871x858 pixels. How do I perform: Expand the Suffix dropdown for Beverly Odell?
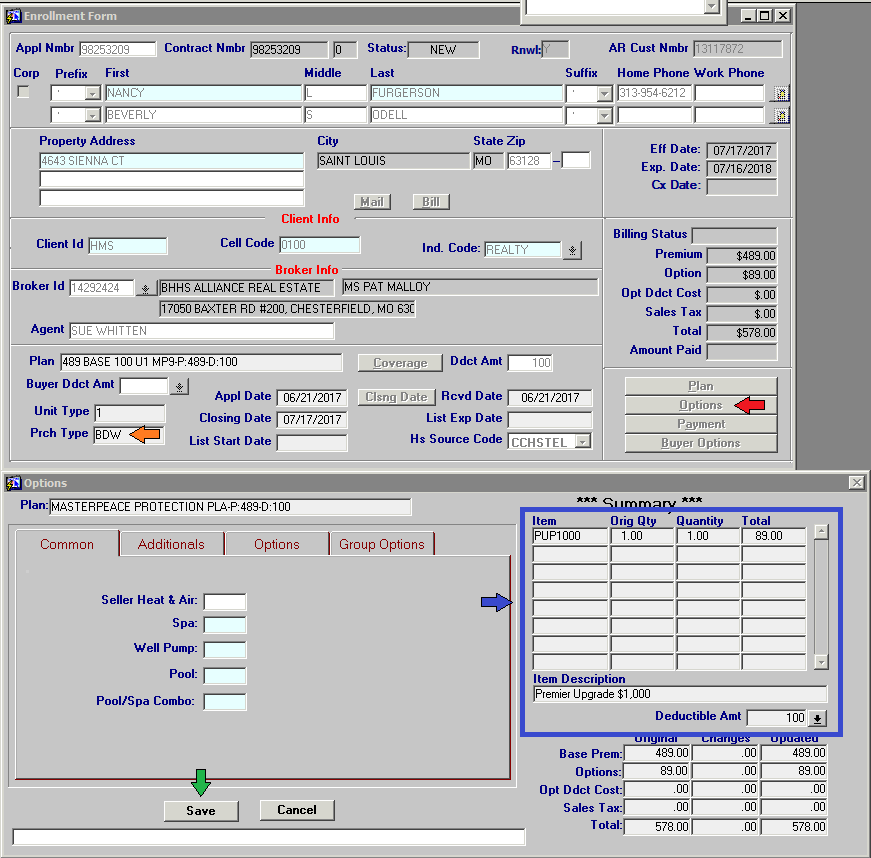(x=604, y=115)
